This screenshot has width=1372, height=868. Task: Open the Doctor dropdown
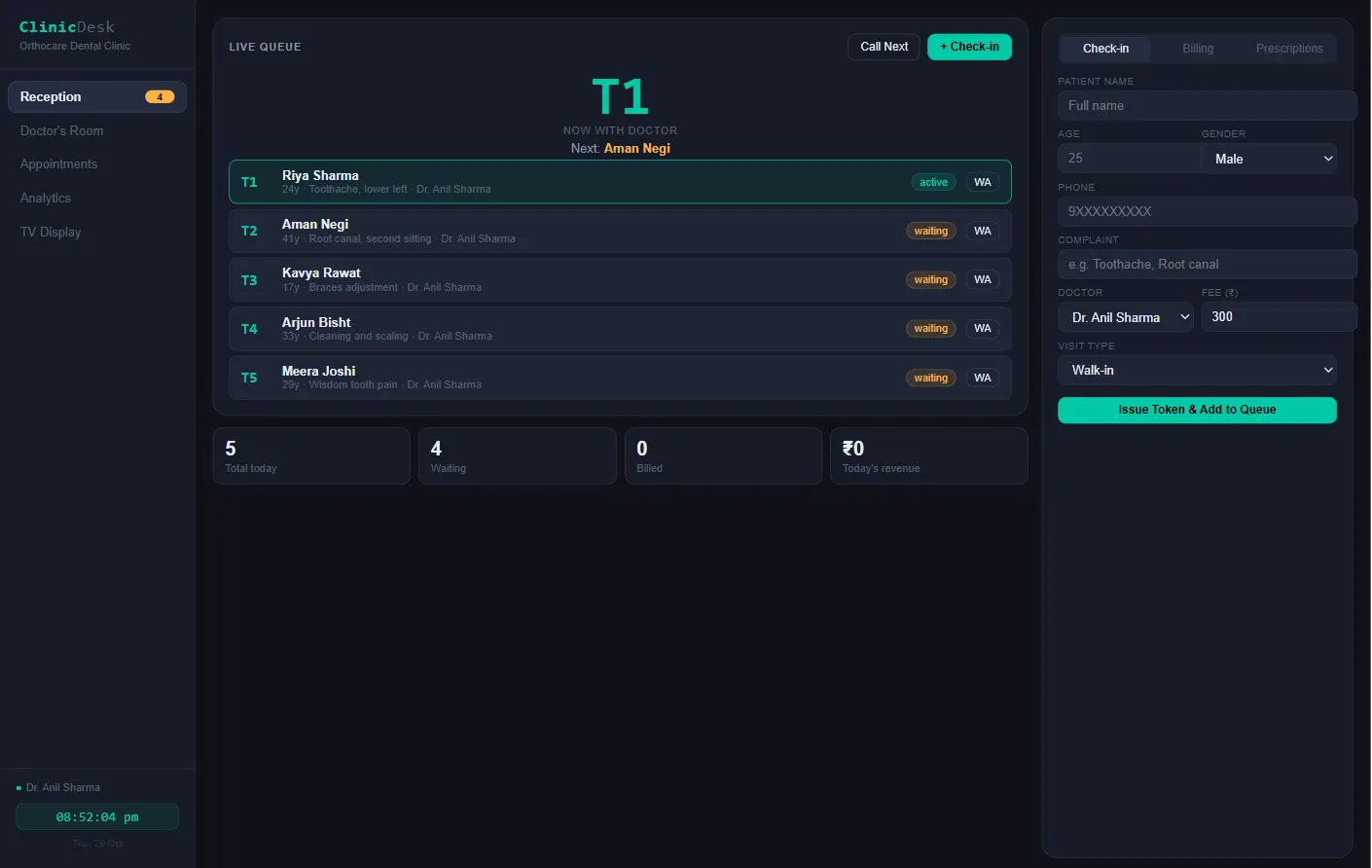click(1126, 317)
